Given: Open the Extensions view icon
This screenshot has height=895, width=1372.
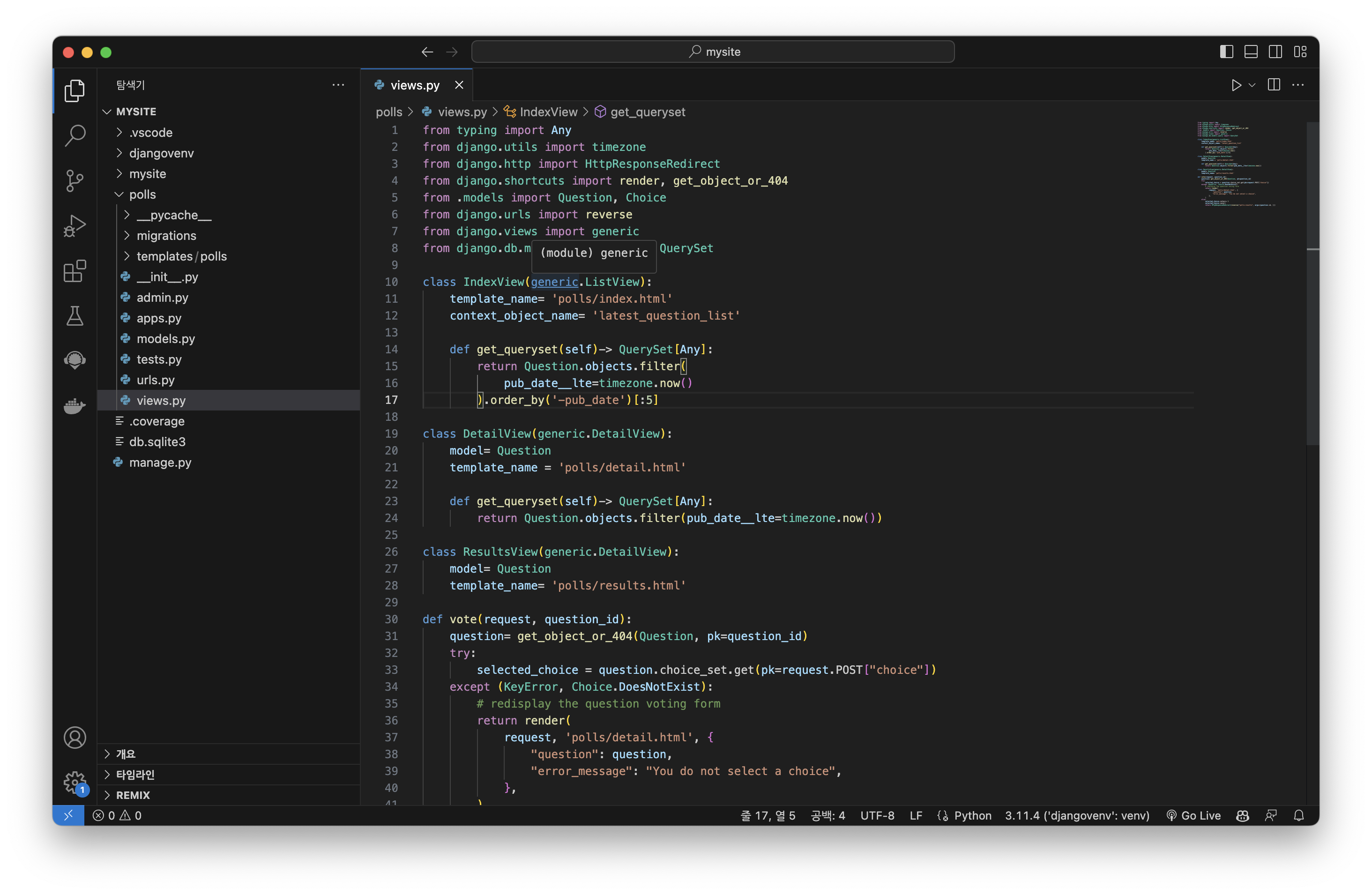Looking at the screenshot, I should (75, 270).
